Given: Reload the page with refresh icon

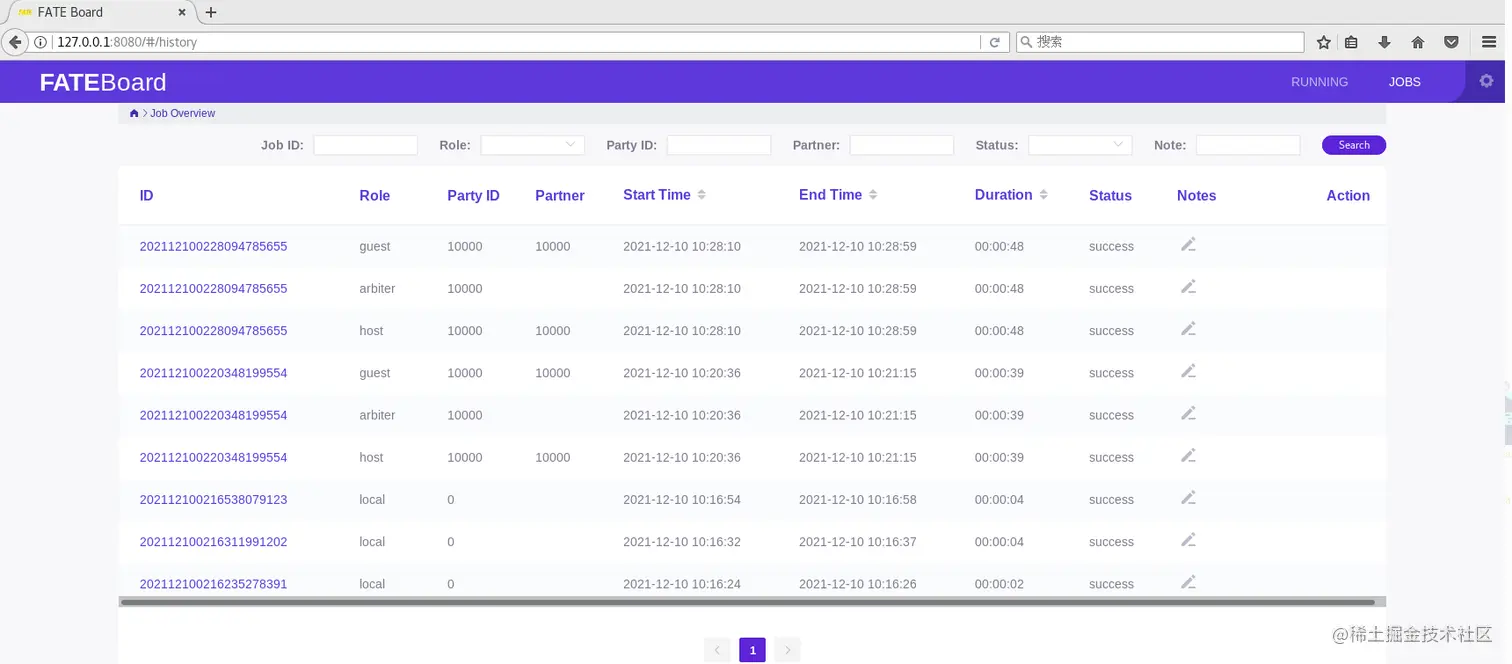Looking at the screenshot, I should tap(995, 42).
